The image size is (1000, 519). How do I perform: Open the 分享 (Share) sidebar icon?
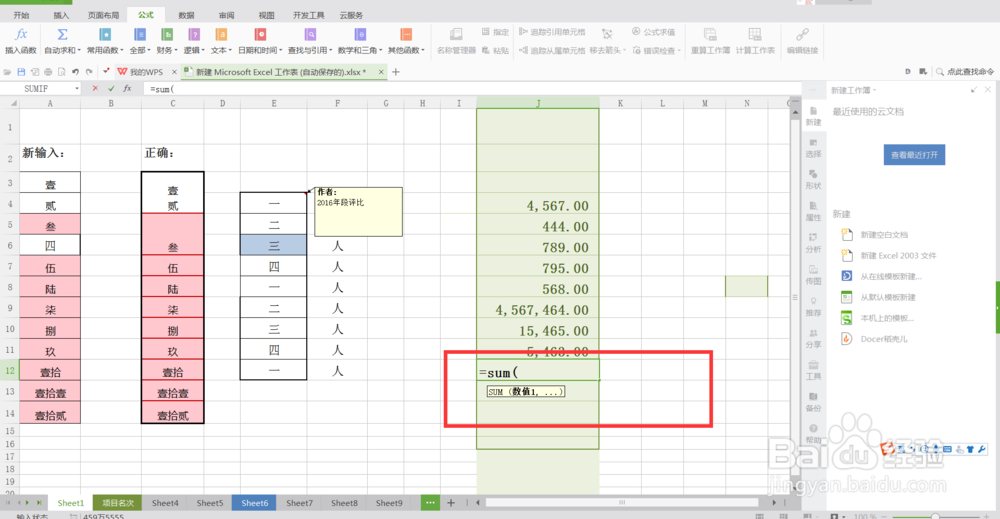click(x=813, y=338)
